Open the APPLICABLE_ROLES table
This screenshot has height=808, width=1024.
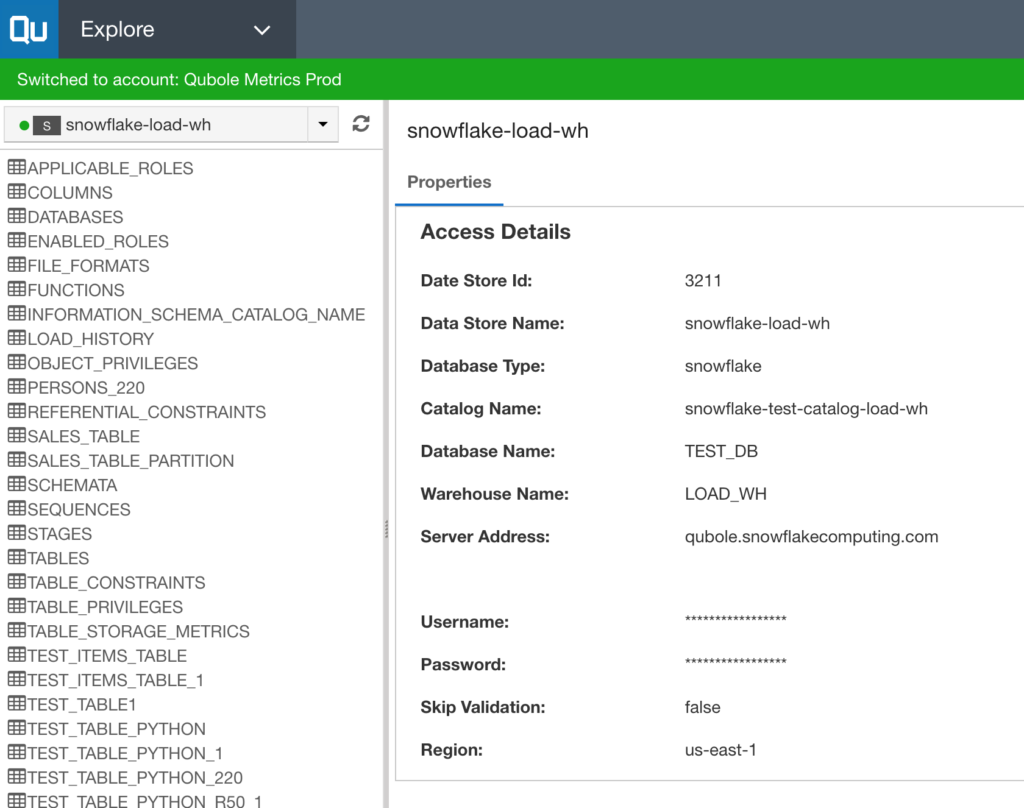point(110,169)
